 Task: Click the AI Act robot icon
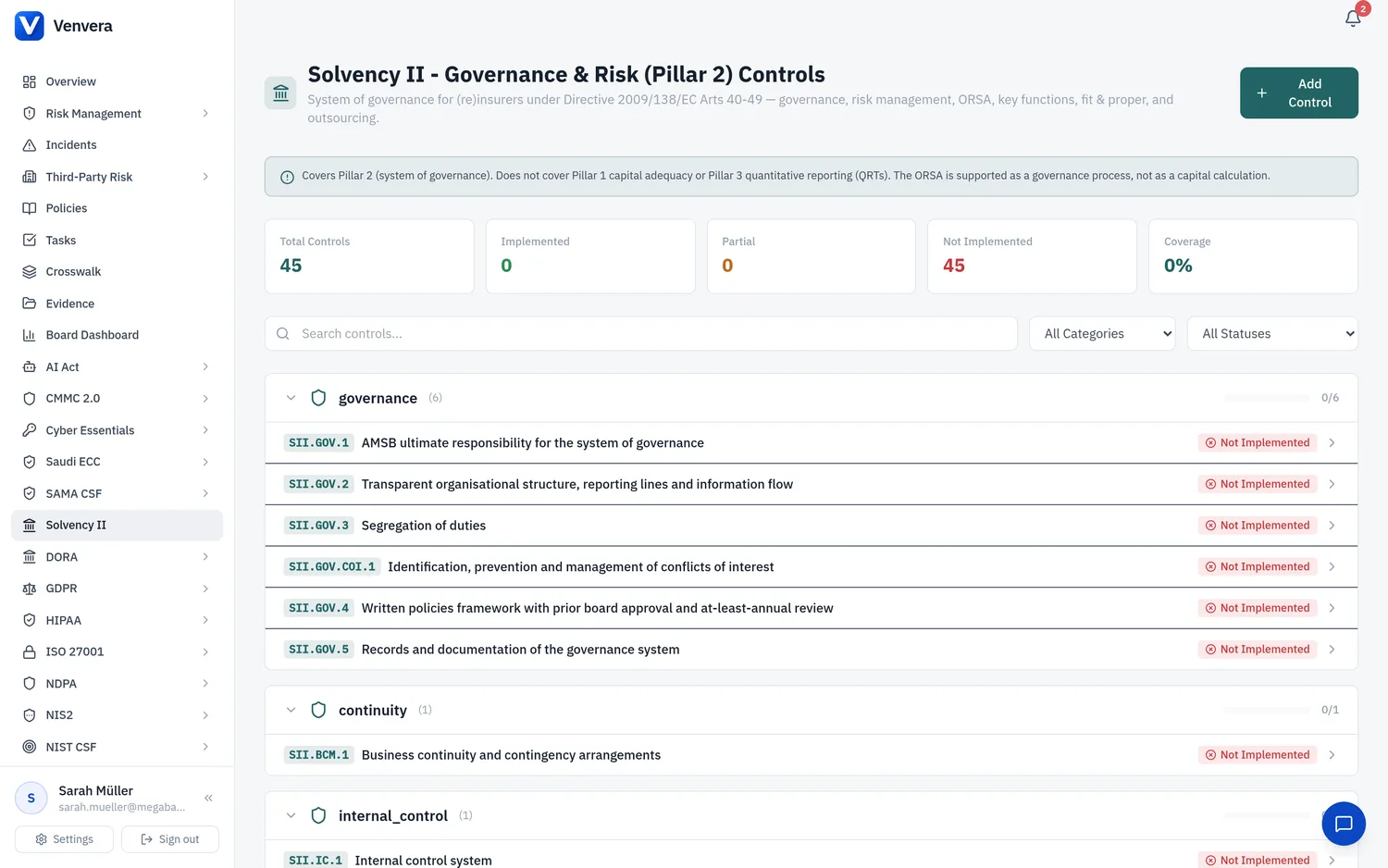click(x=30, y=367)
